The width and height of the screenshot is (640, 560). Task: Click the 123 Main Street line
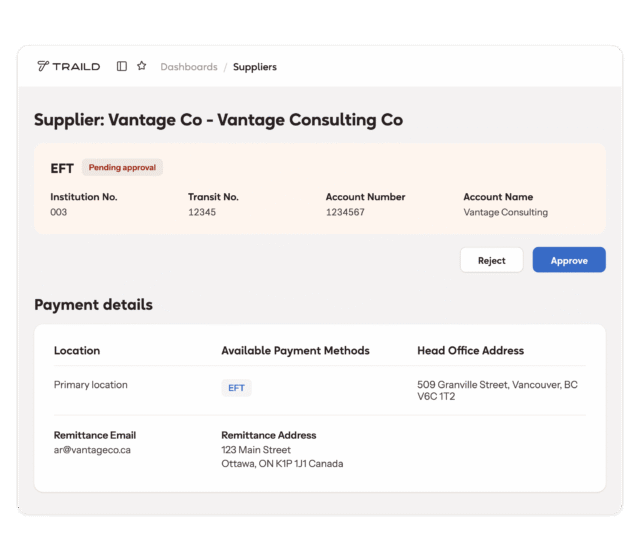(256, 450)
